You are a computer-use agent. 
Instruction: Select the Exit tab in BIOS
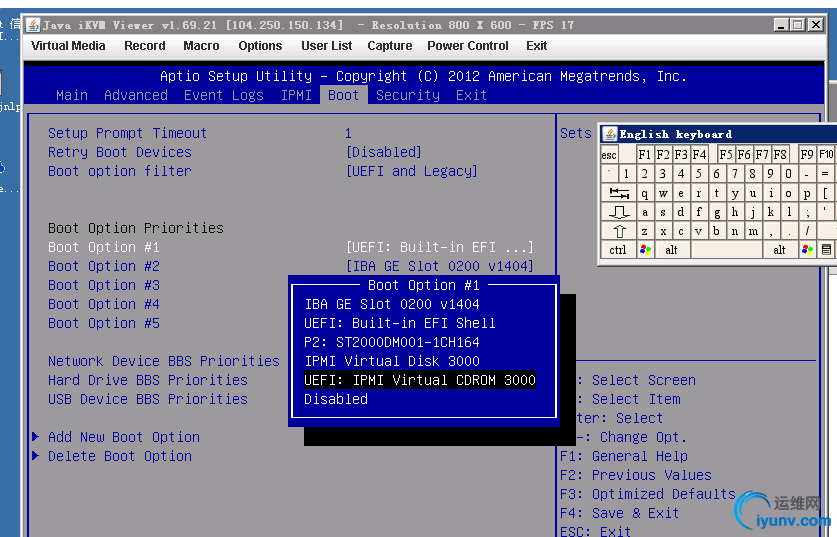tap(471, 95)
